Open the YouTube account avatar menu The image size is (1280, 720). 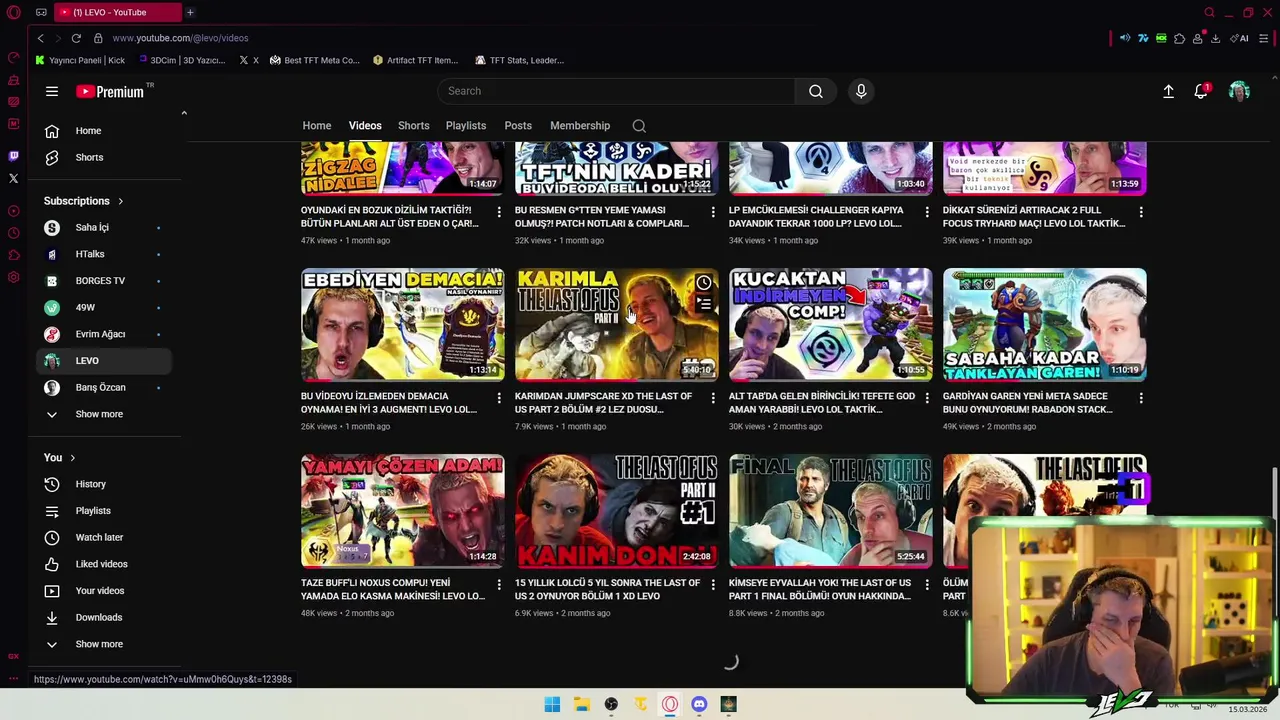pos(1239,91)
